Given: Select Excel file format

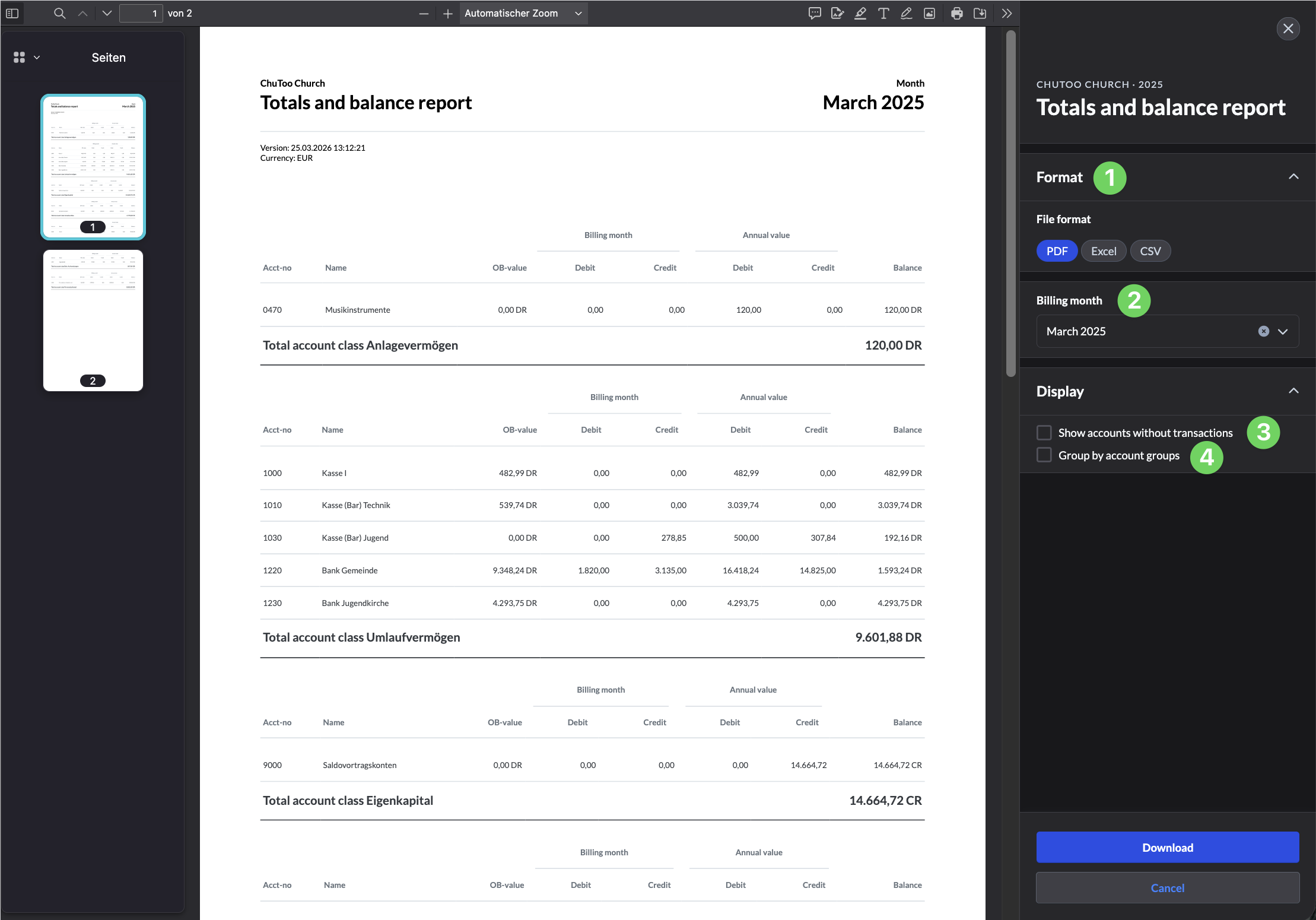Looking at the screenshot, I should 1103,251.
